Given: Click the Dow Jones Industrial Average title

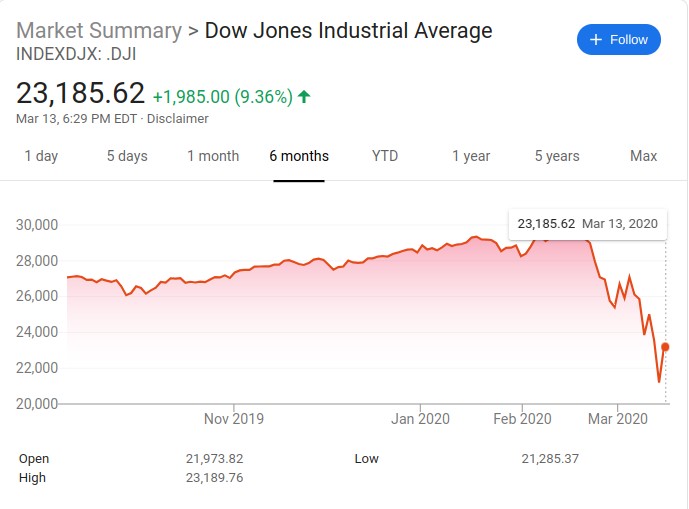Looking at the screenshot, I should [348, 31].
